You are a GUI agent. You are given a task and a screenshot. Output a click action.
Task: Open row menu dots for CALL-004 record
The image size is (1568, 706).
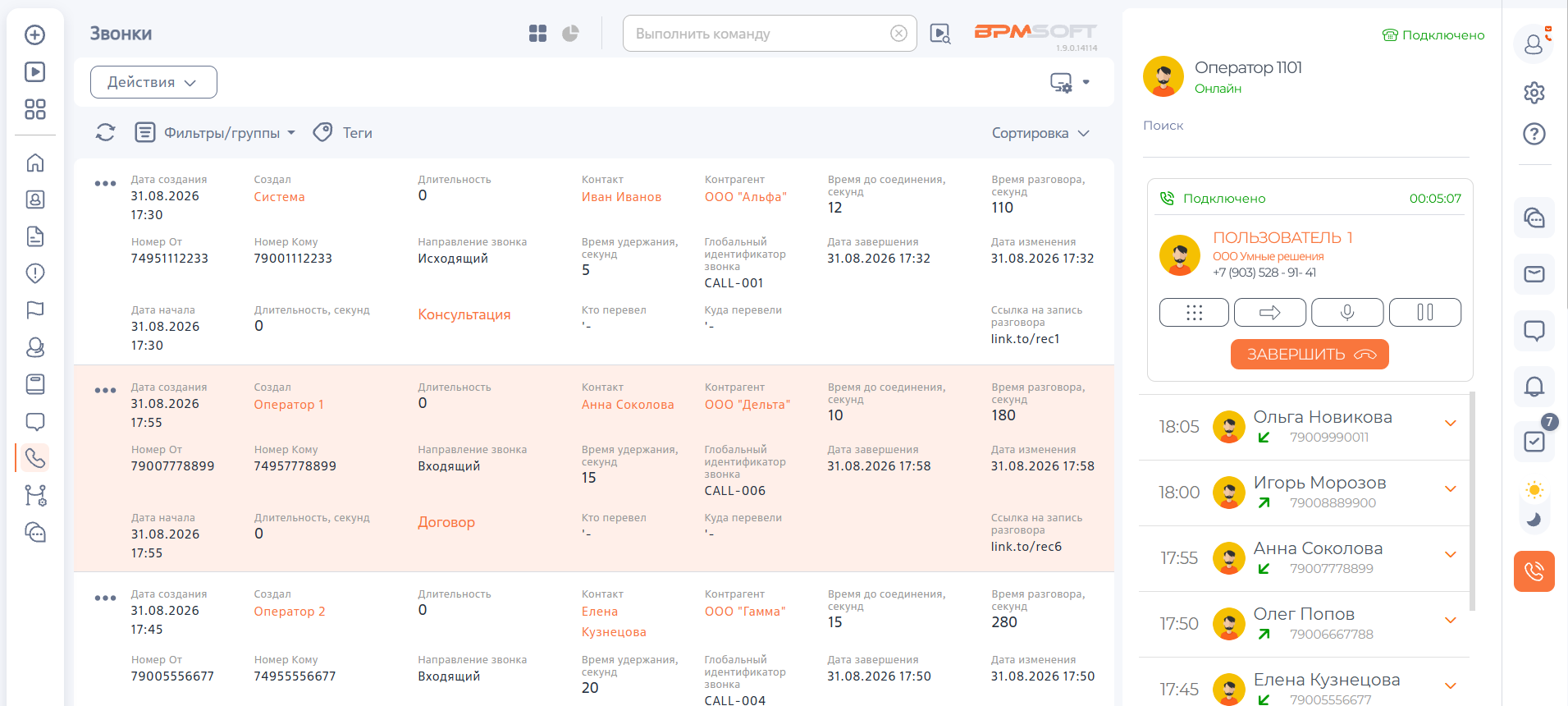tap(105, 598)
